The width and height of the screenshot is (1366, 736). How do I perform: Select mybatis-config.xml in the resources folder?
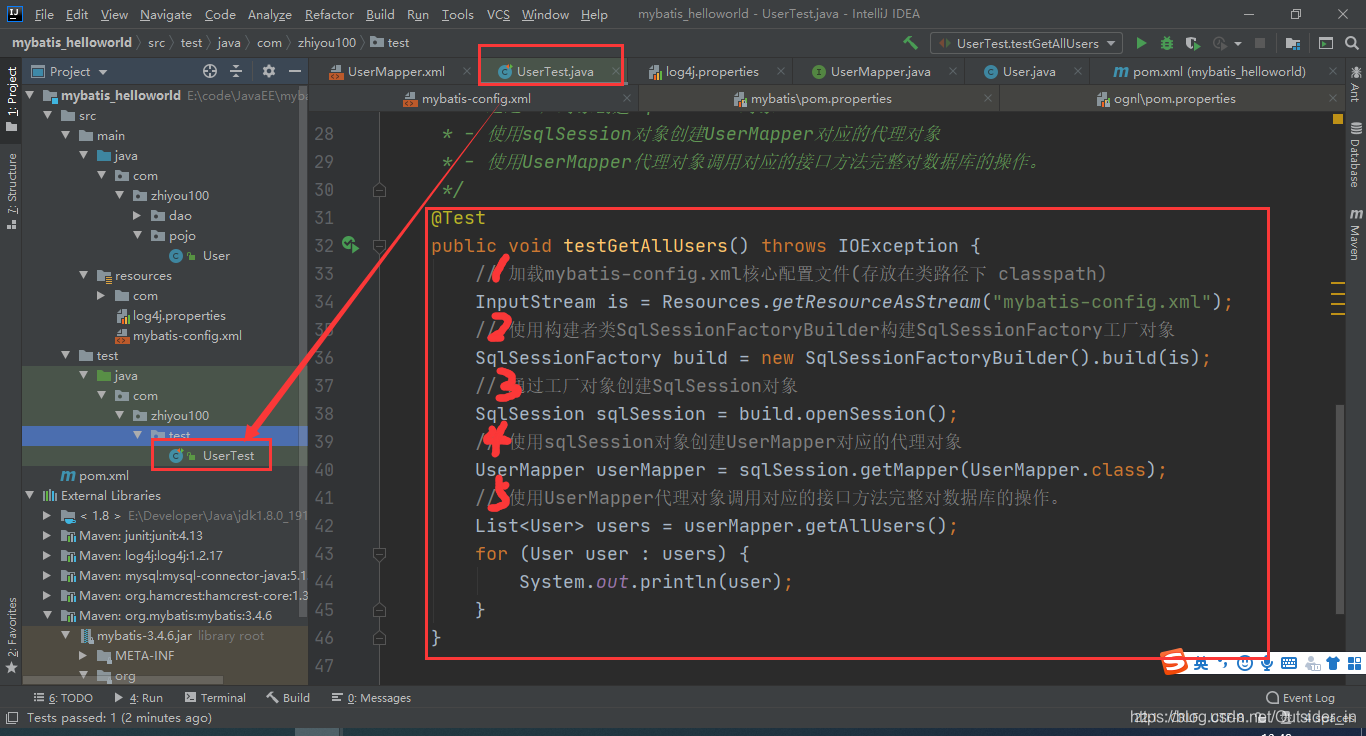pos(178,336)
